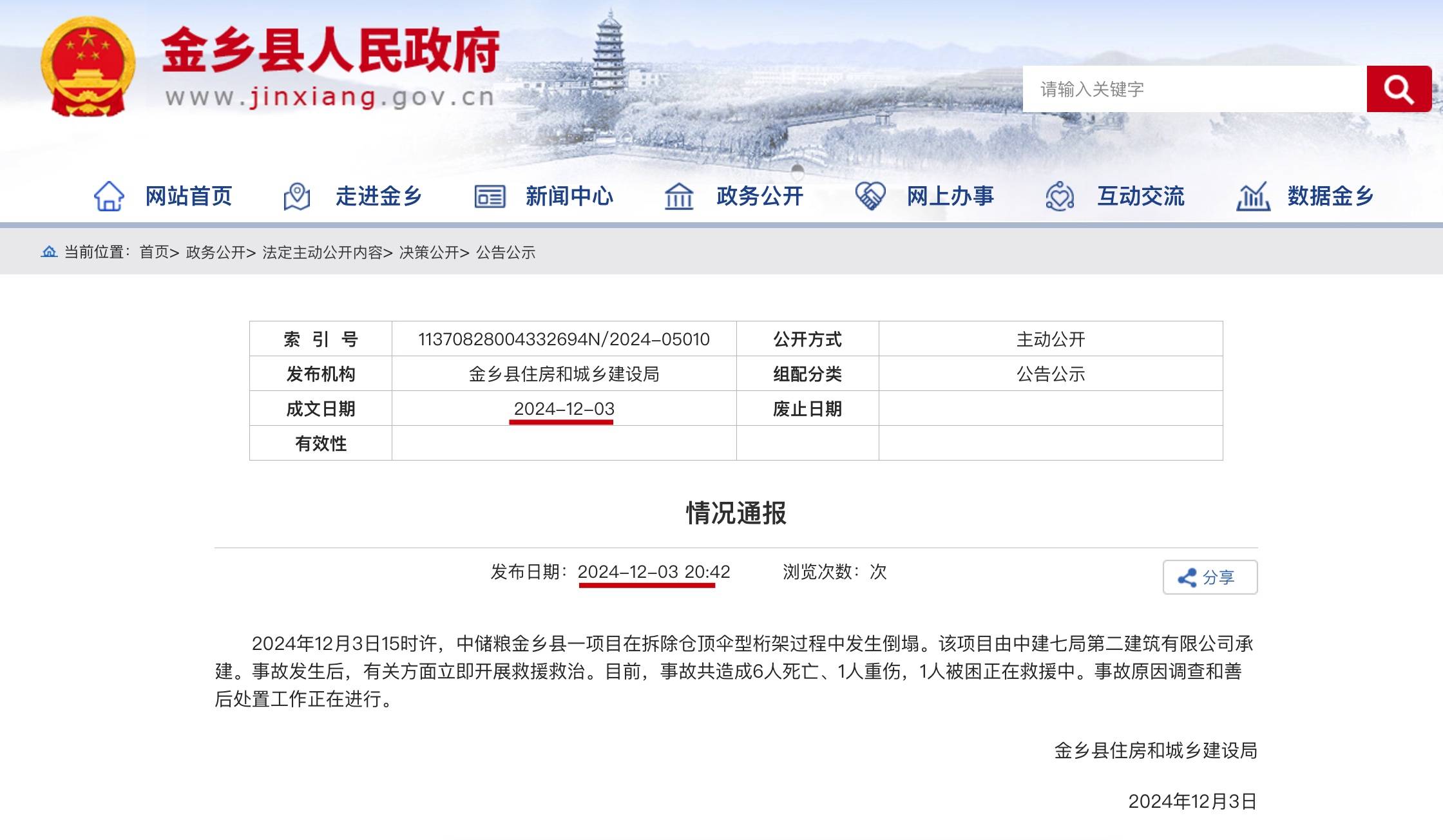Click the handshake icon beside 网上办事
Viewport: 1443px width, 840px height.
[870, 196]
